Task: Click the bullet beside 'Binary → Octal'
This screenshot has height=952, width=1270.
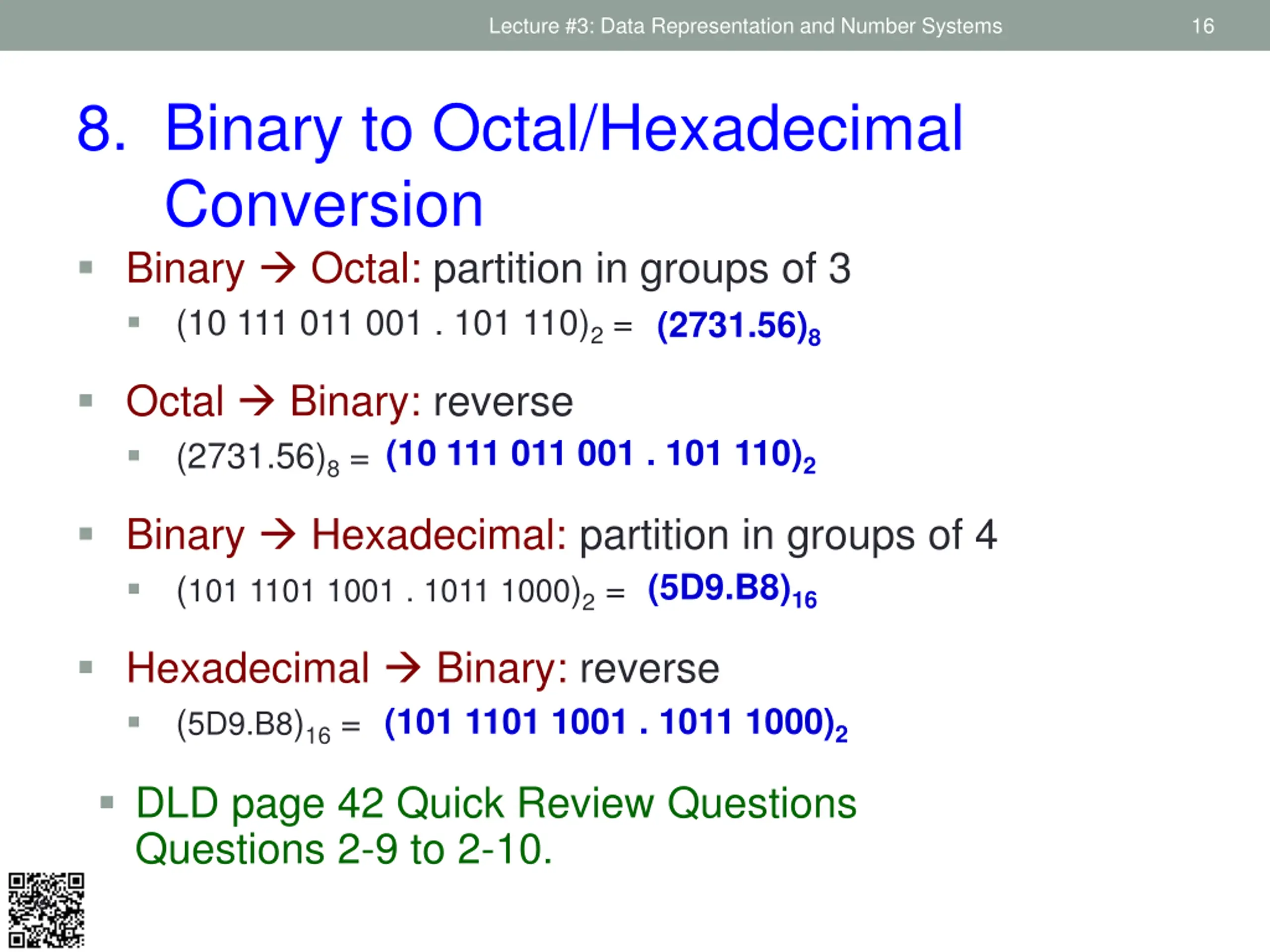Action: tap(85, 267)
